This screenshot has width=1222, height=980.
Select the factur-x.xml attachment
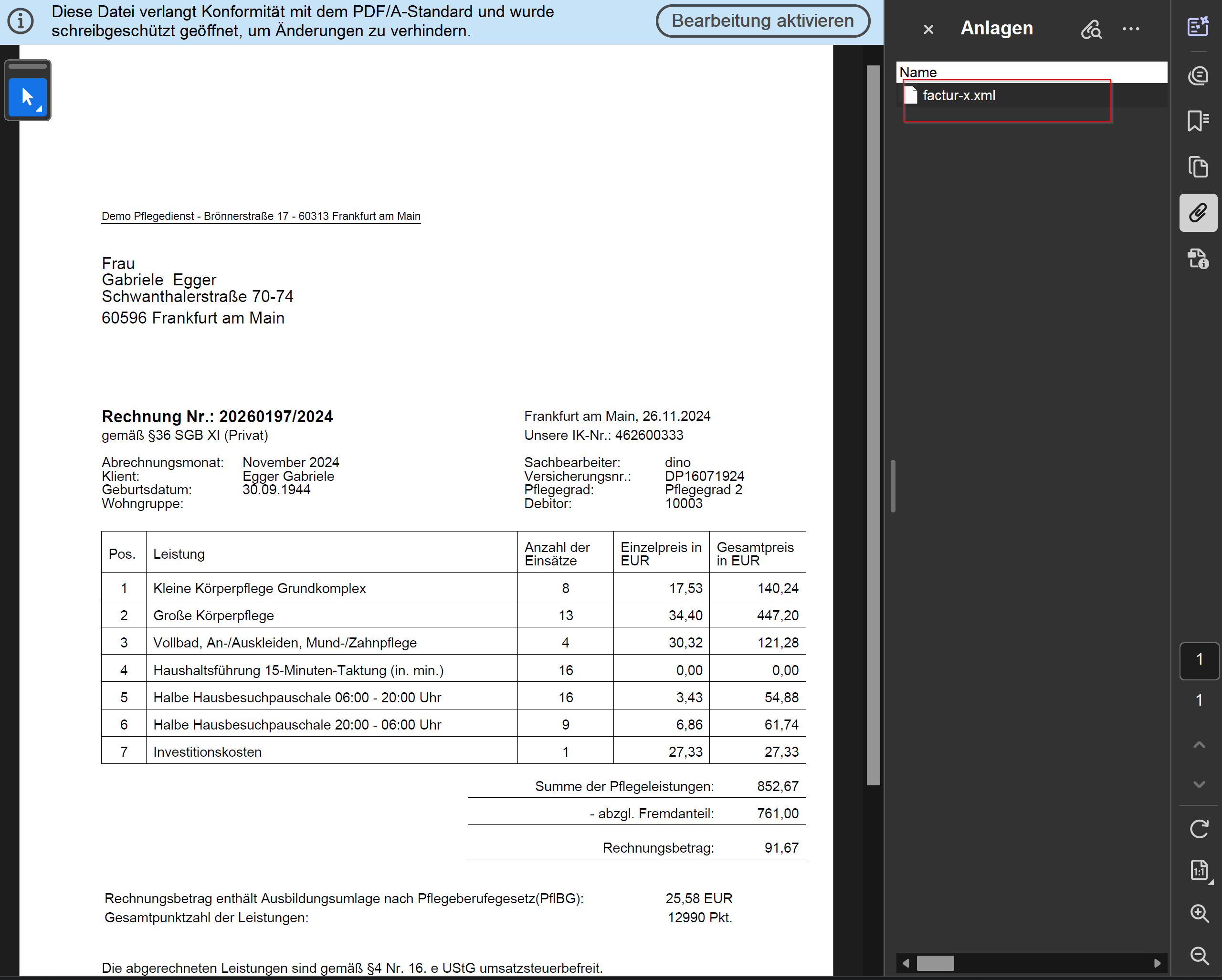point(959,96)
